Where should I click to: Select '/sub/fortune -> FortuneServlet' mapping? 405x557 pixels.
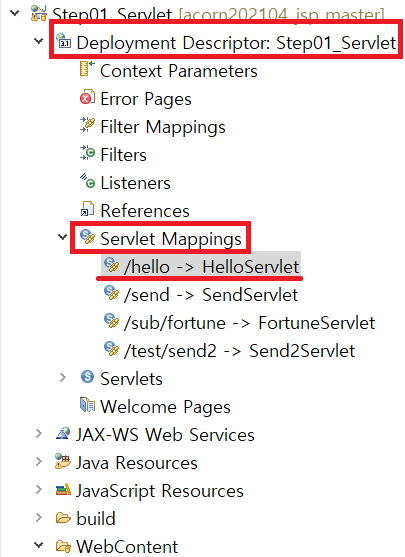[x=249, y=323]
